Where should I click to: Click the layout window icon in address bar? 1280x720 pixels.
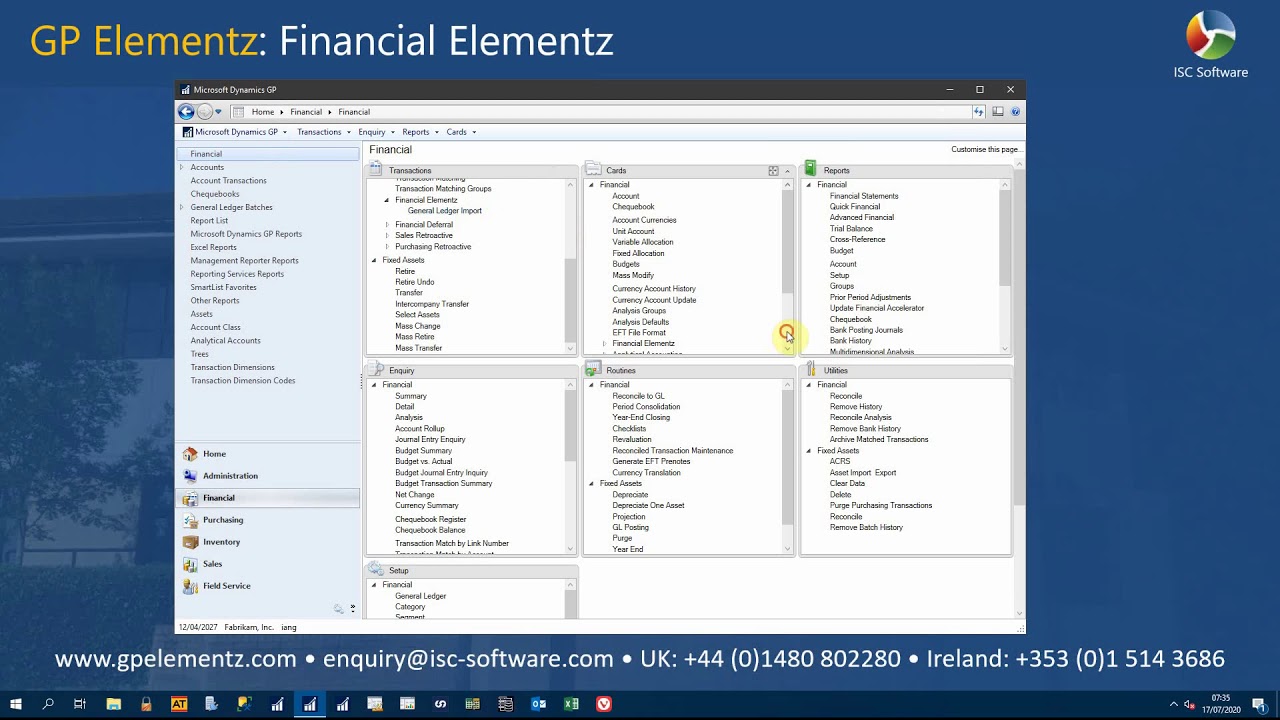click(x=998, y=112)
